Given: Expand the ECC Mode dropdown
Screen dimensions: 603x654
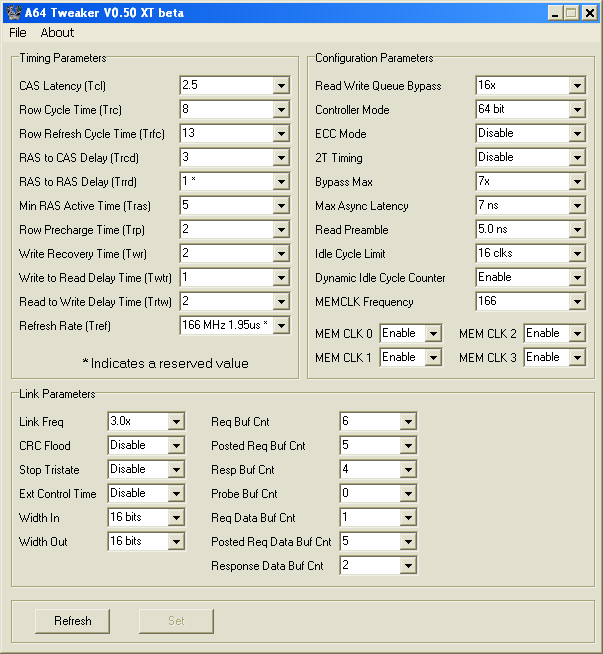Looking at the screenshot, I should 577,134.
